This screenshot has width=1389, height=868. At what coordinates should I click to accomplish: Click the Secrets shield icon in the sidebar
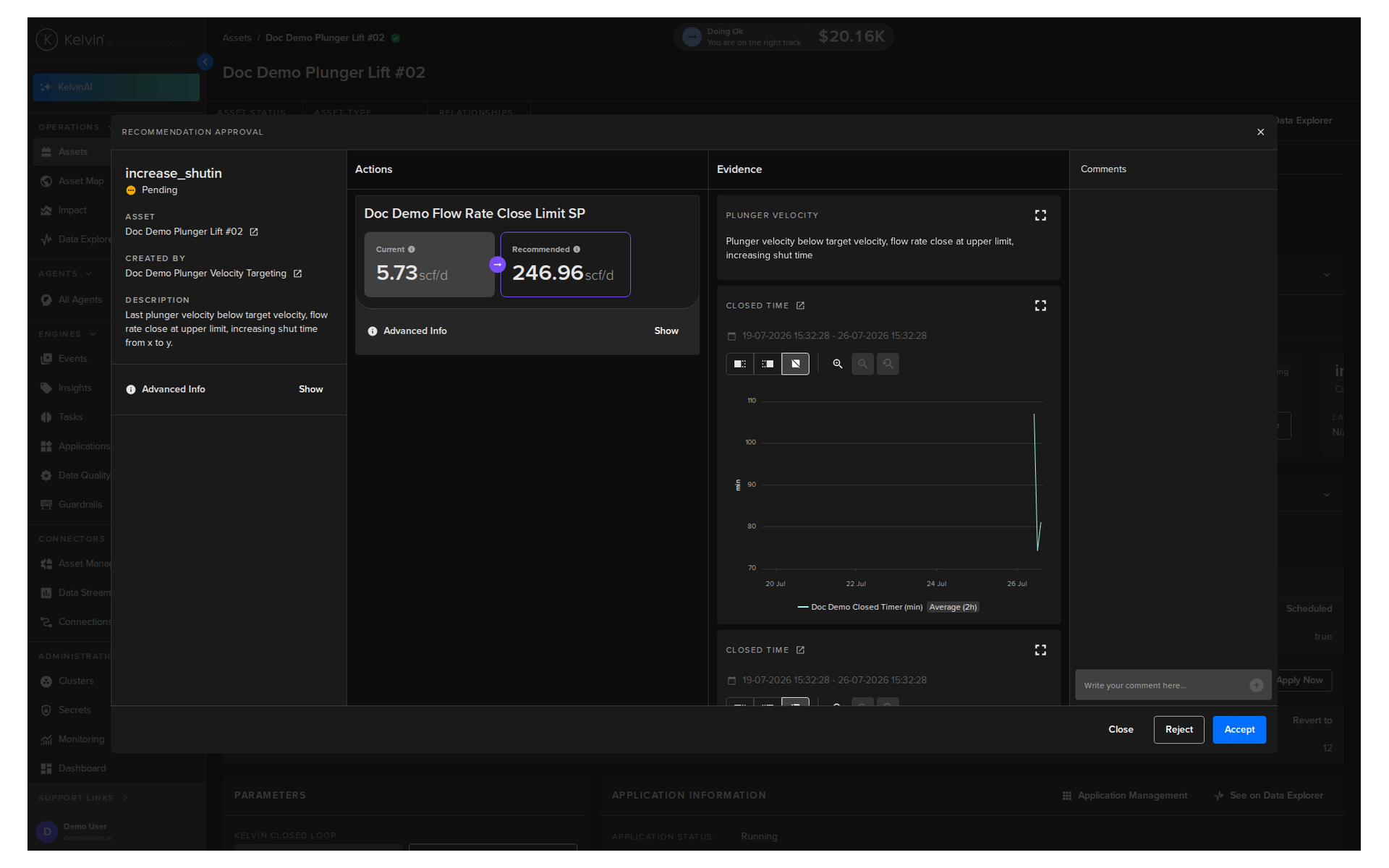pos(46,710)
